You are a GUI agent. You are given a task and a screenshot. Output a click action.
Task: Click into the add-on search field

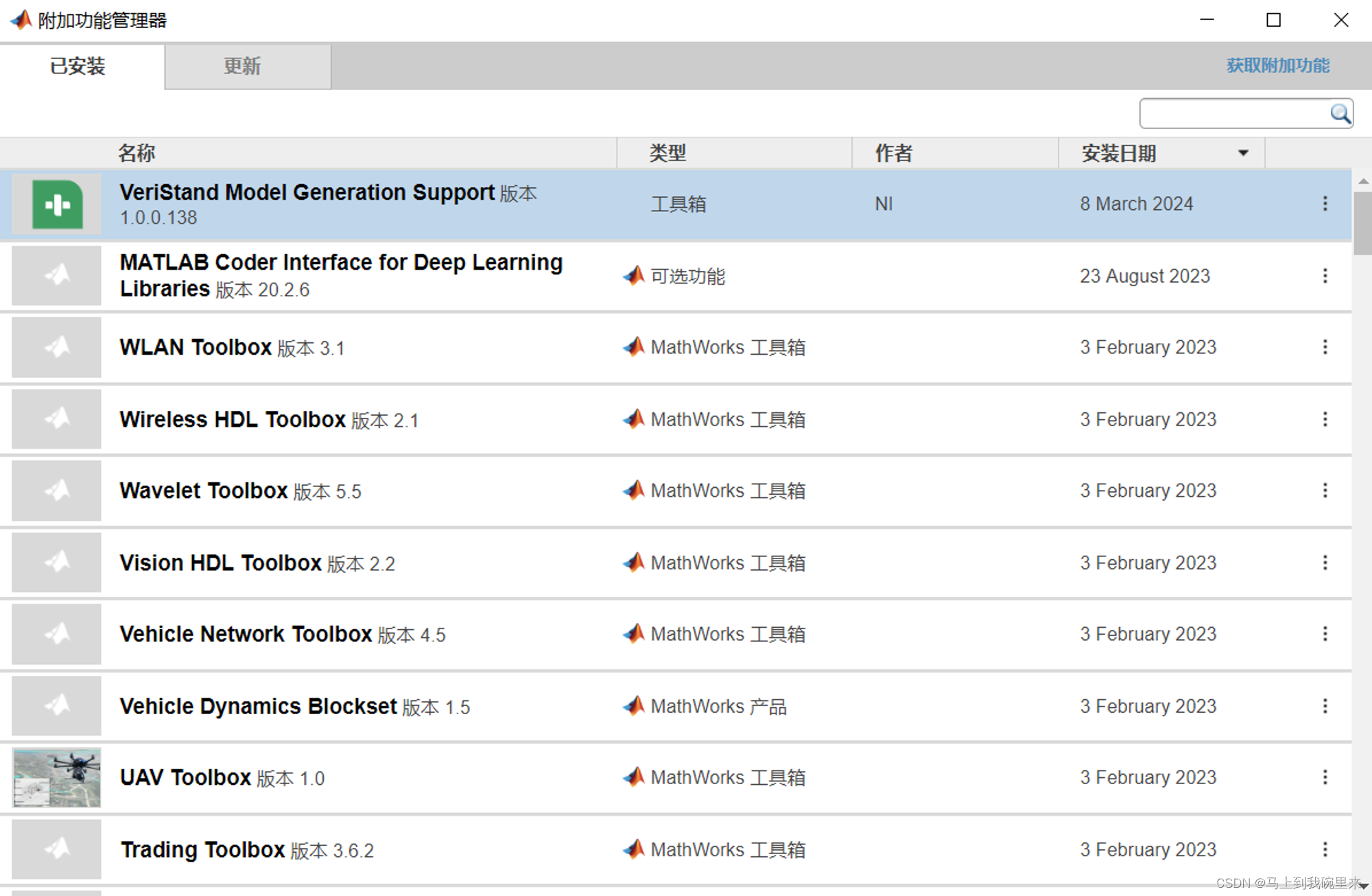tap(1235, 113)
